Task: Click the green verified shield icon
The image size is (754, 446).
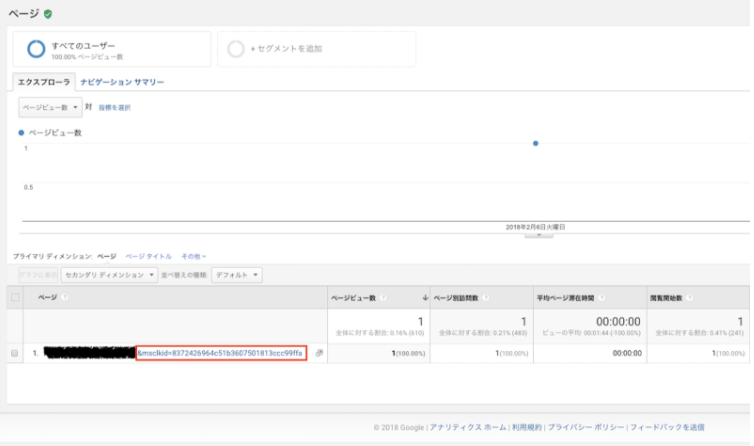Action: 49,13
